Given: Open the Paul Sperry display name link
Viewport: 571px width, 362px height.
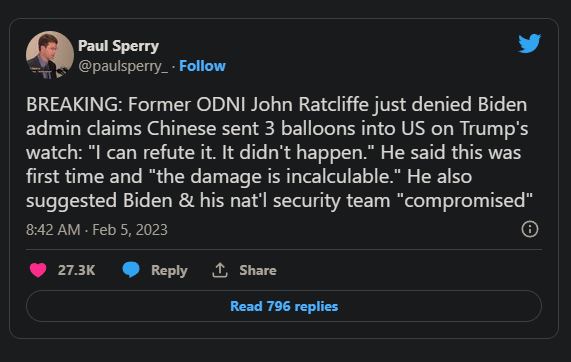Looking at the screenshot, I should click(118, 46).
